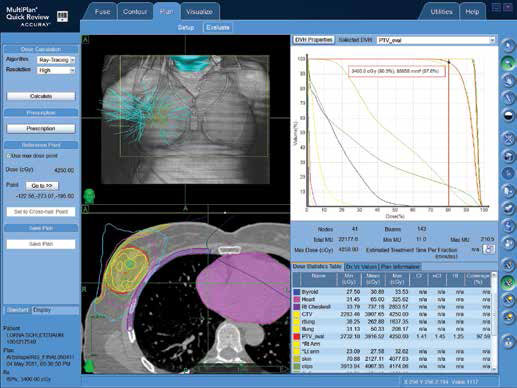
Task: Click the CTV row in the table
Action: coord(392,314)
